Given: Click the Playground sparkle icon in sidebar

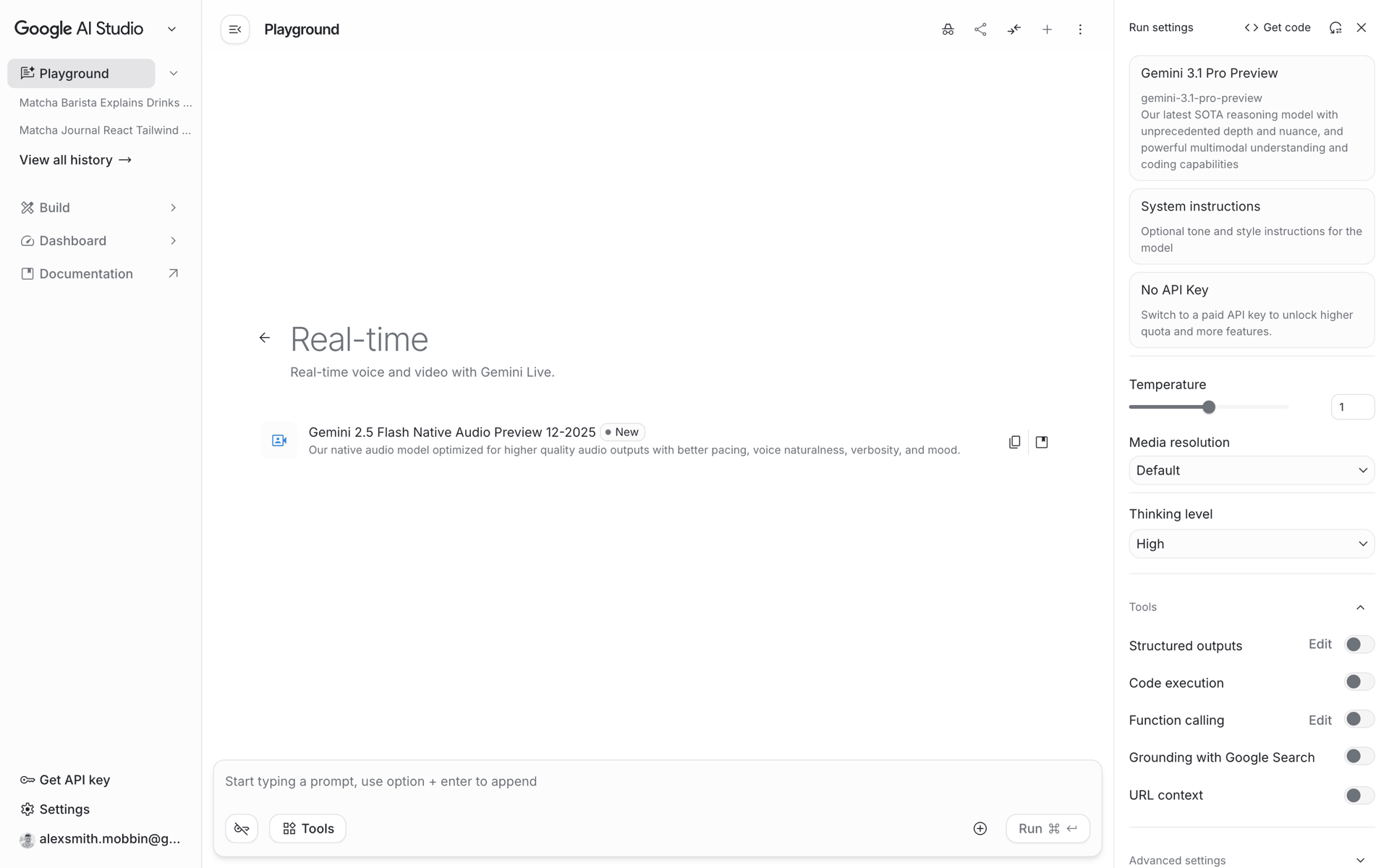Looking at the screenshot, I should (27, 73).
